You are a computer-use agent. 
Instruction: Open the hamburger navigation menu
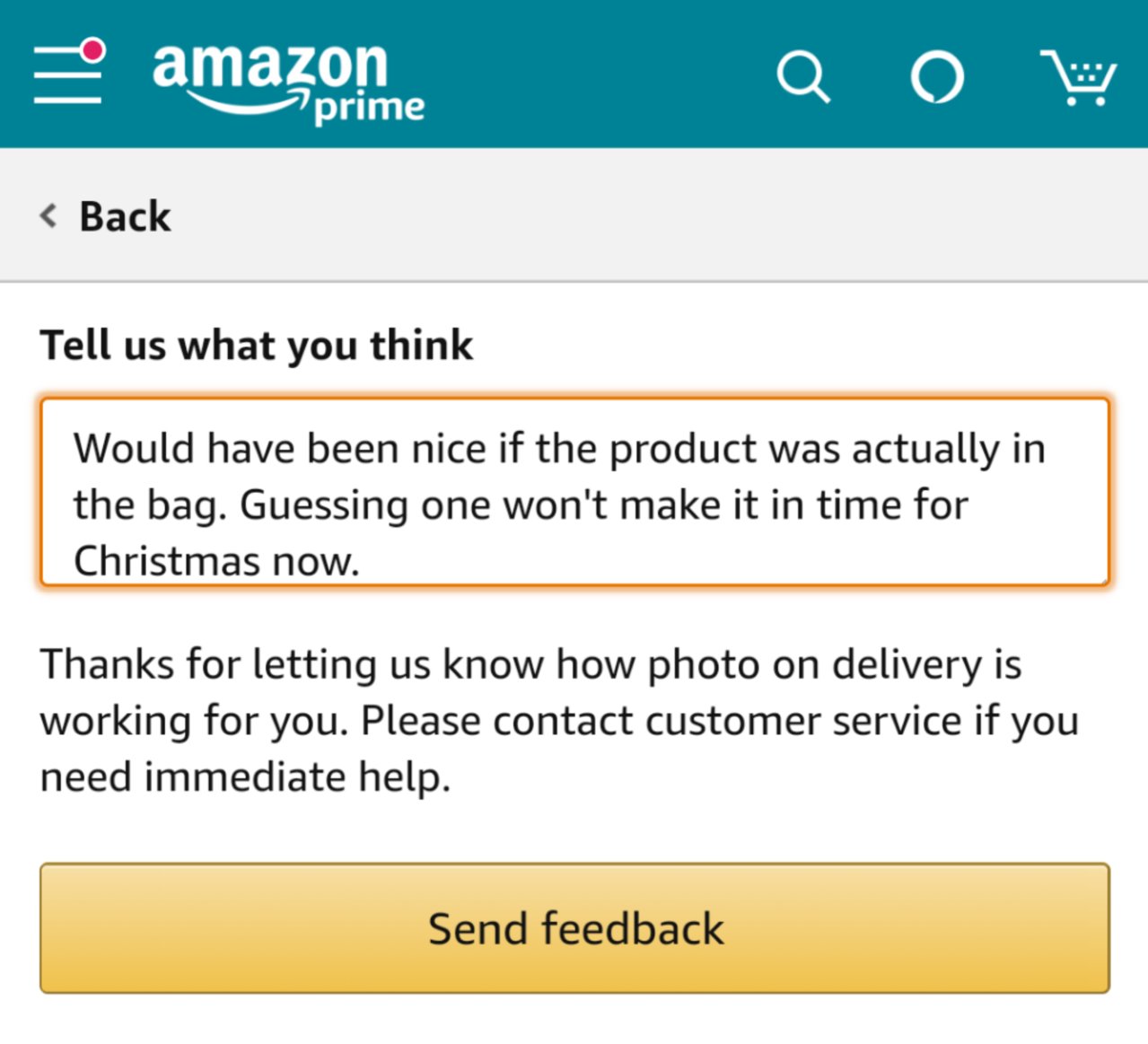[68, 73]
